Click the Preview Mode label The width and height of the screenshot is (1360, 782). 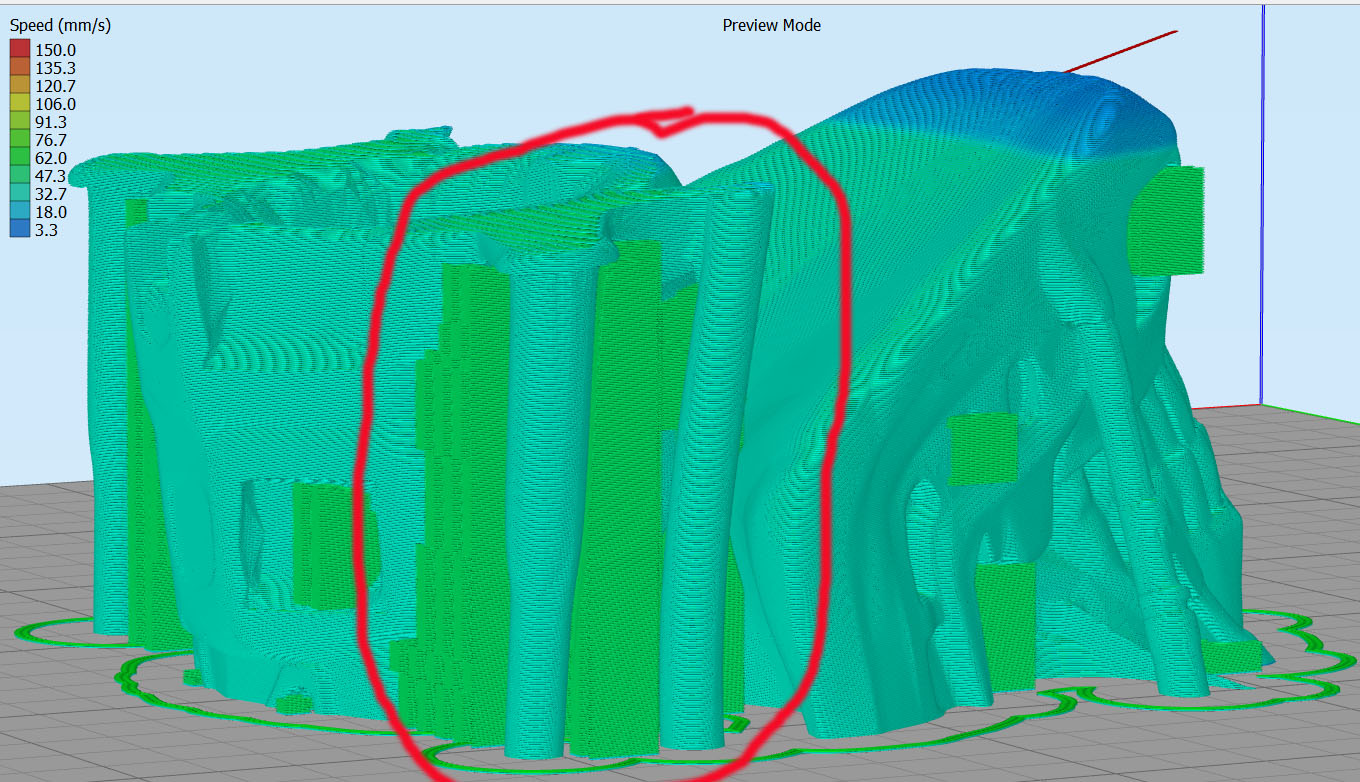(x=771, y=25)
